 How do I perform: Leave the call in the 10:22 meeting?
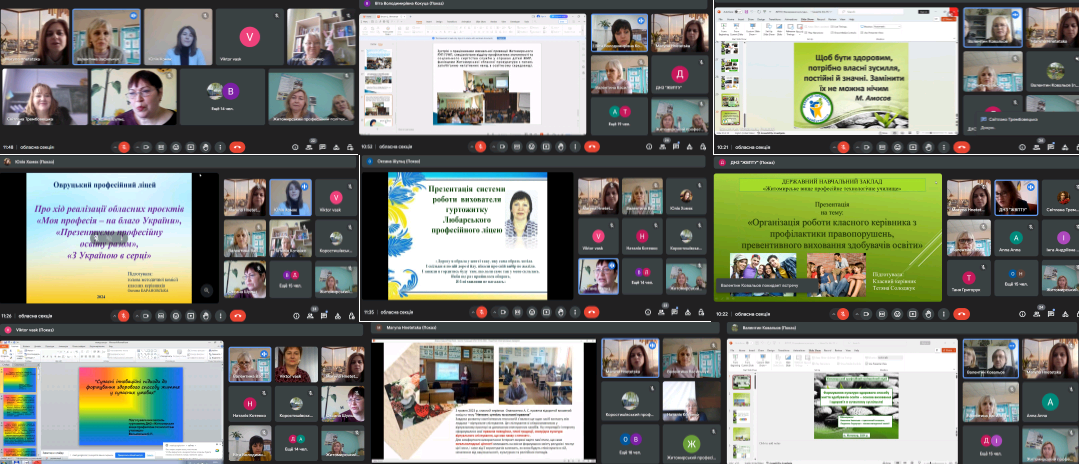[x=962, y=314]
